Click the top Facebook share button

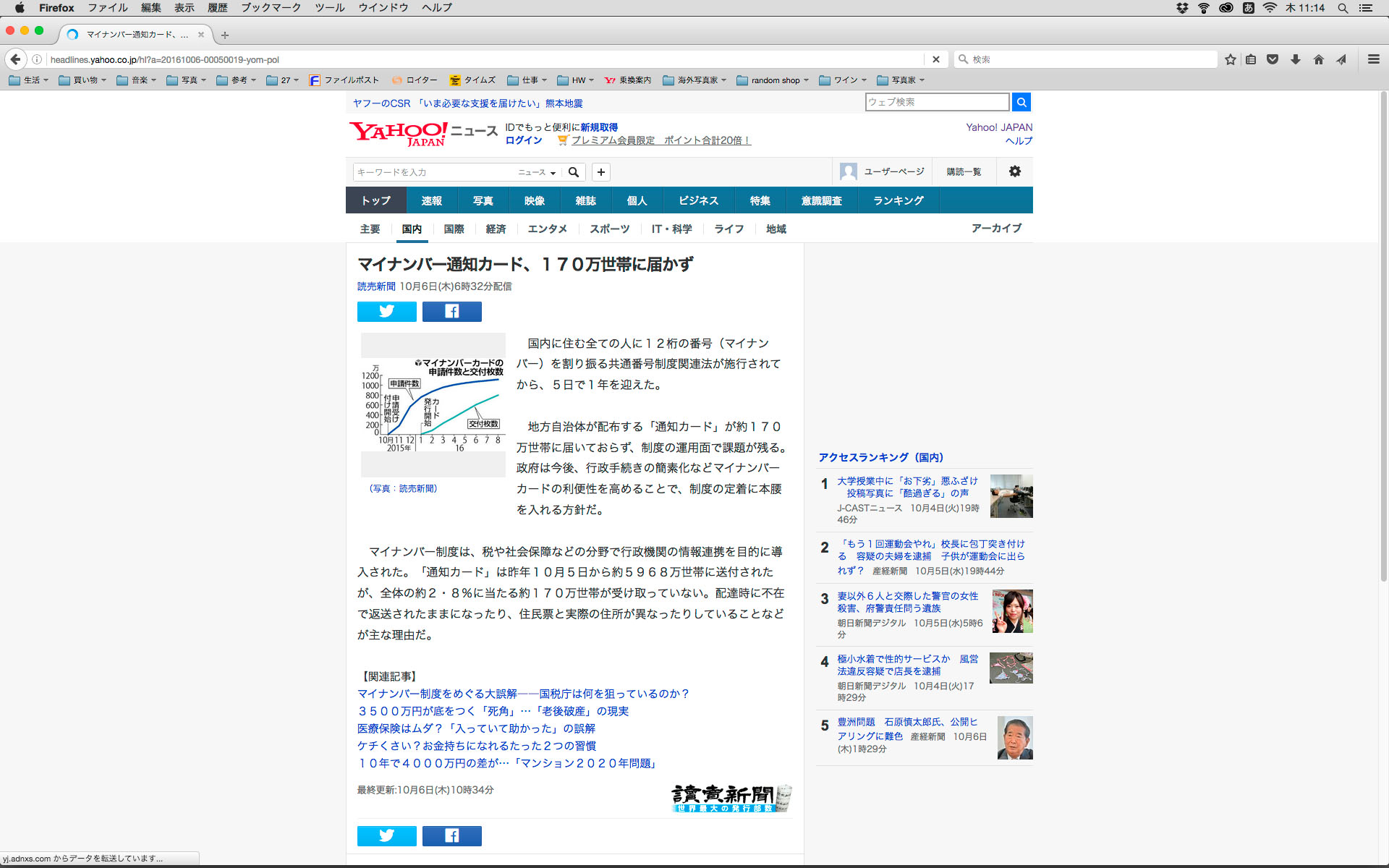(x=451, y=312)
